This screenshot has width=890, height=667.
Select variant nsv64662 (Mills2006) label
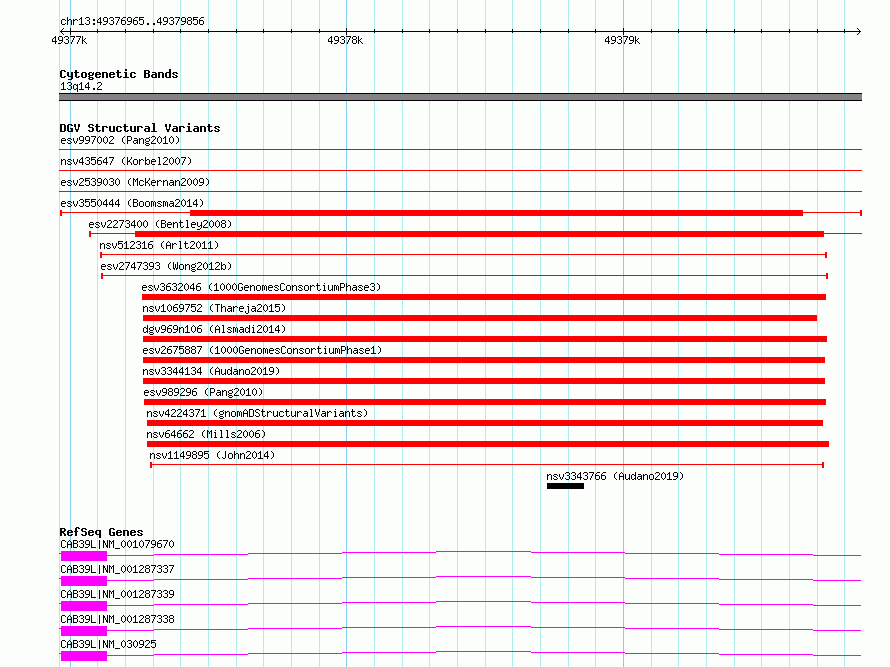point(206,434)
